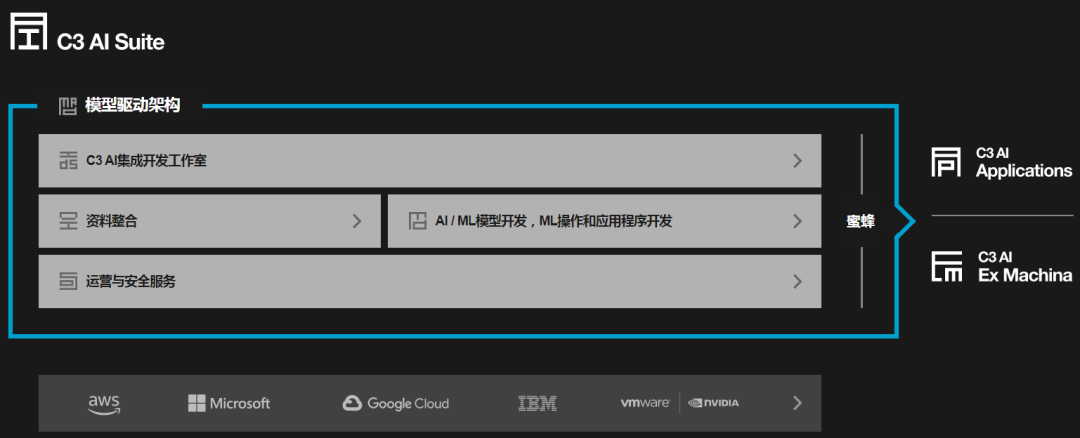Click the 资料整合 row icon
This screenshot has height=438, width=1080.
68,221
